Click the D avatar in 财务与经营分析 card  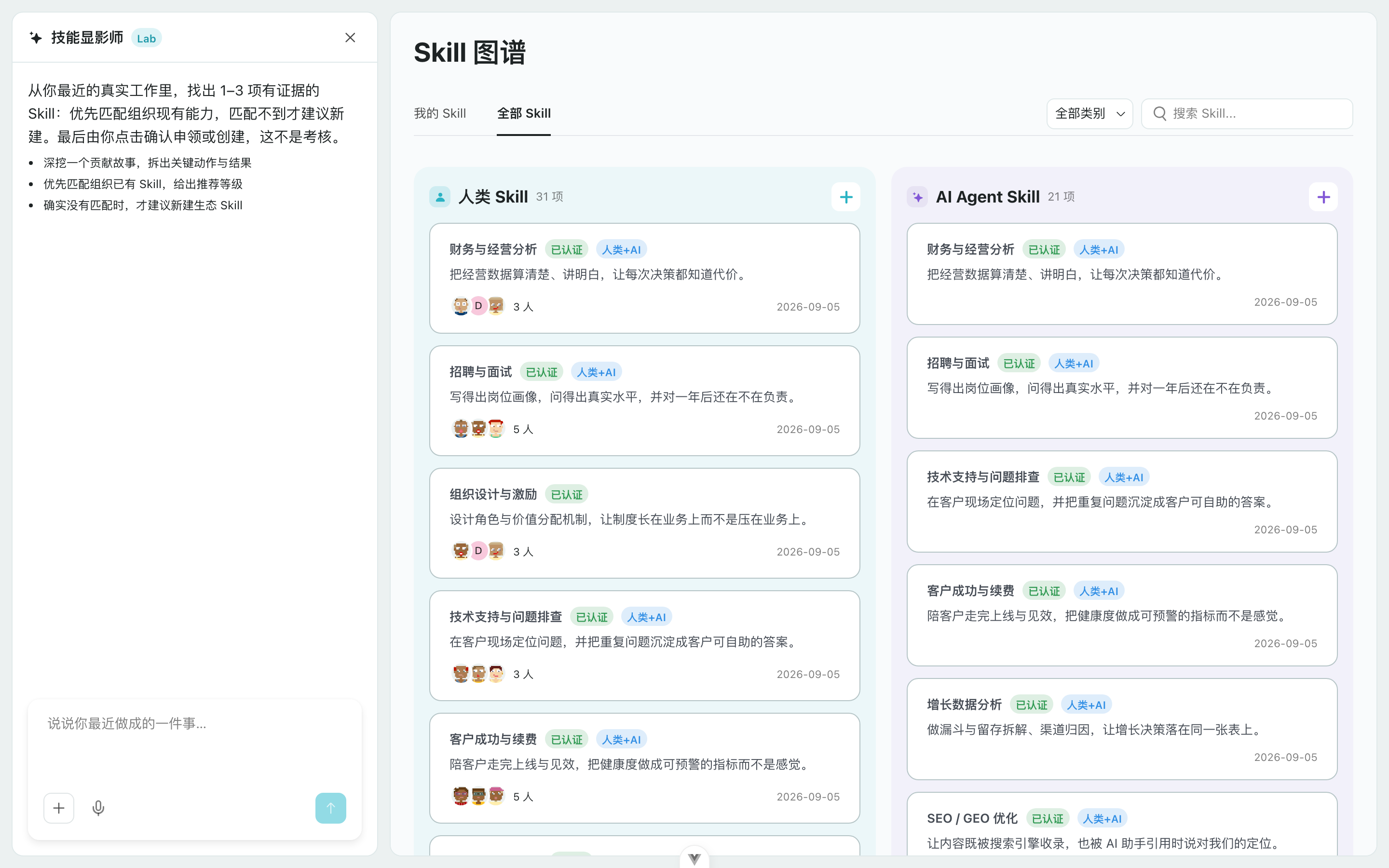(478, 306)
